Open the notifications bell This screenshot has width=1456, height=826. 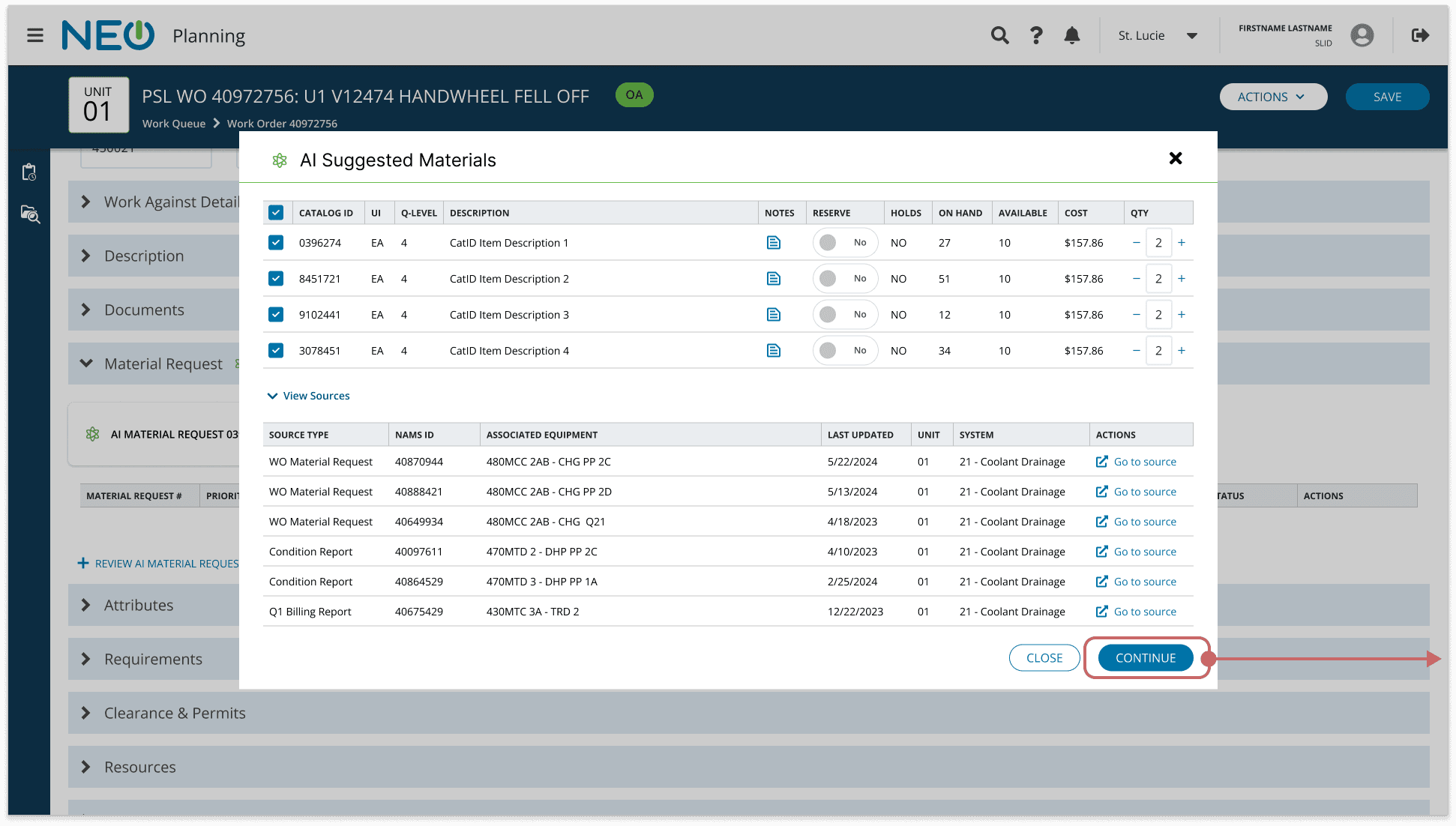tap(1072, 35)
